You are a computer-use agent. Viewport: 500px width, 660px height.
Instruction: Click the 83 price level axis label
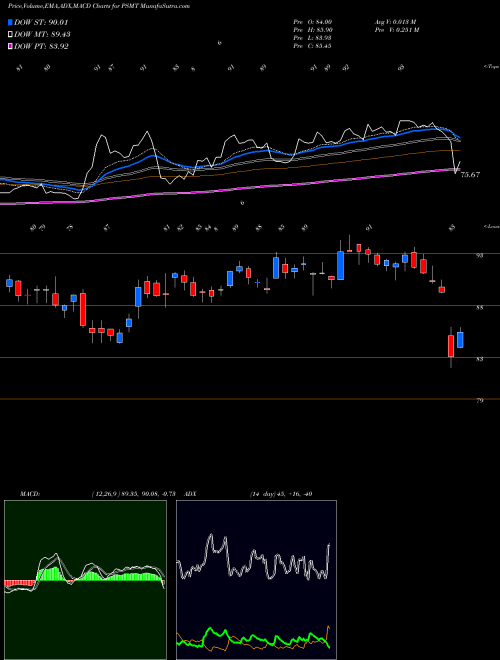click(x=479, y=359)
